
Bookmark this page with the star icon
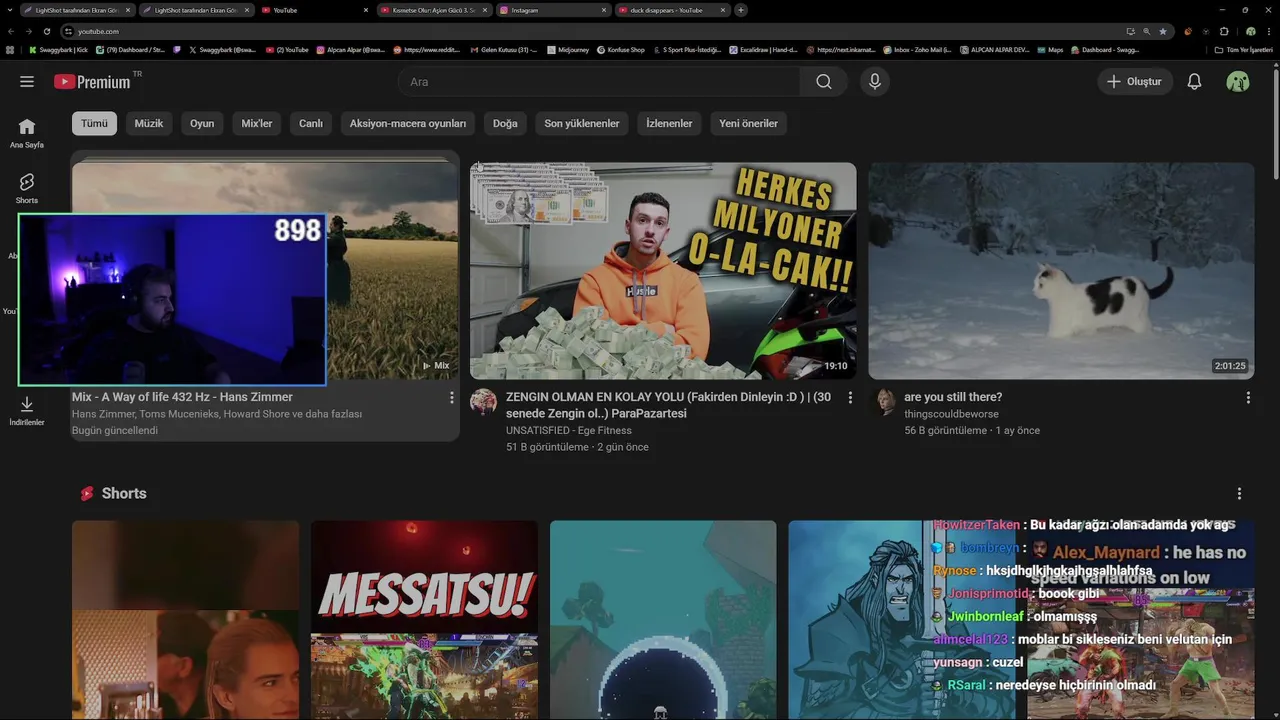point(1162,31)
